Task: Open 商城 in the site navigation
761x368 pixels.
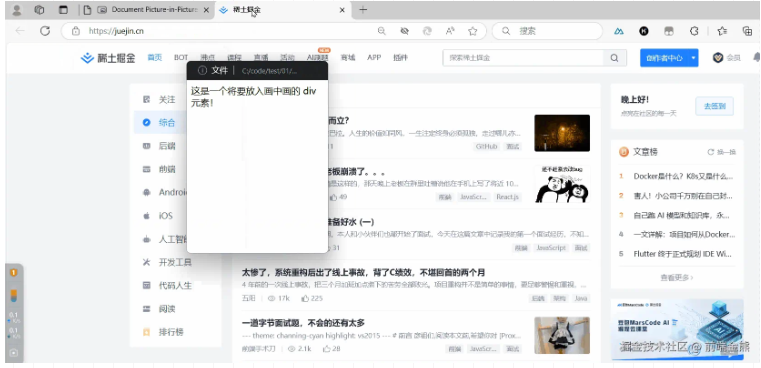Action: click(x=347, y=57)
